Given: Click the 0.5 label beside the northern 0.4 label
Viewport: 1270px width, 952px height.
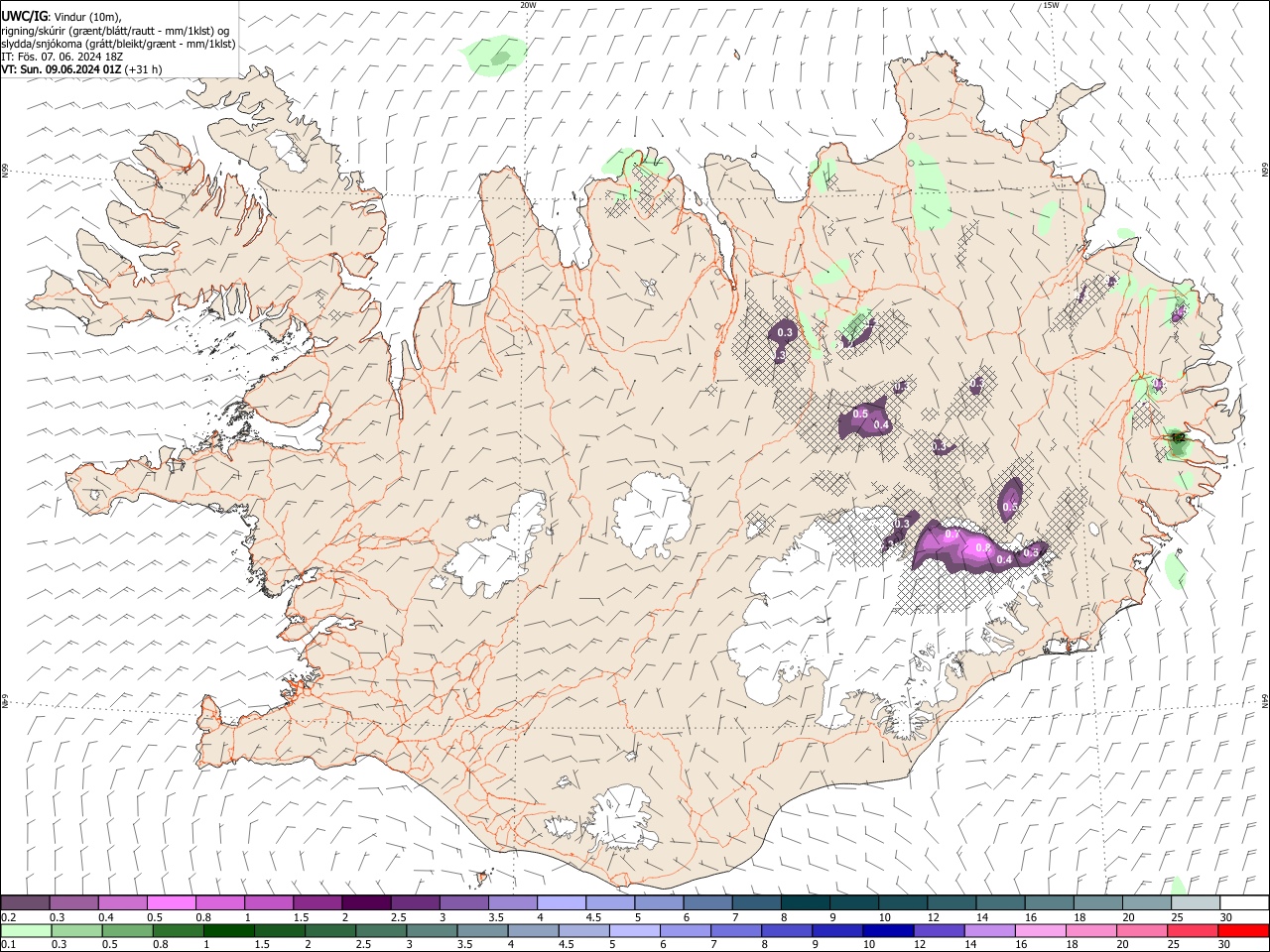Looking at the screenshot, I should pyautogui.click(x=860, y=414).
